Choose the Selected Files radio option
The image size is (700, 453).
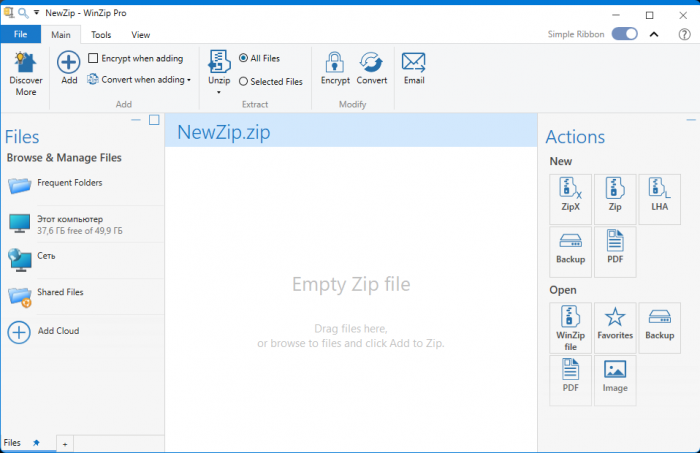(x=243, y=82)
